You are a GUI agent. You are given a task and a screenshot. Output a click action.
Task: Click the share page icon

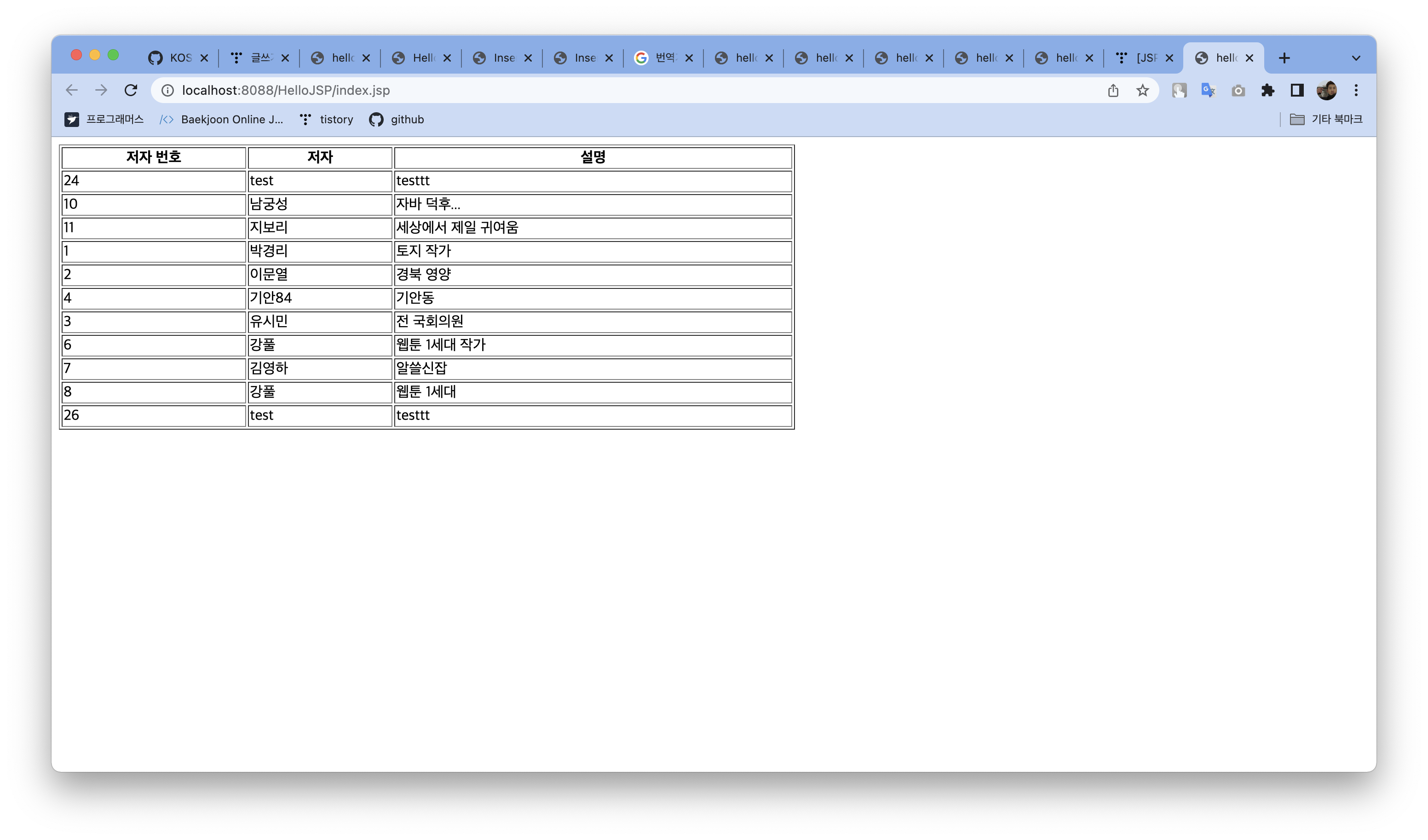tap(1113, 90)
